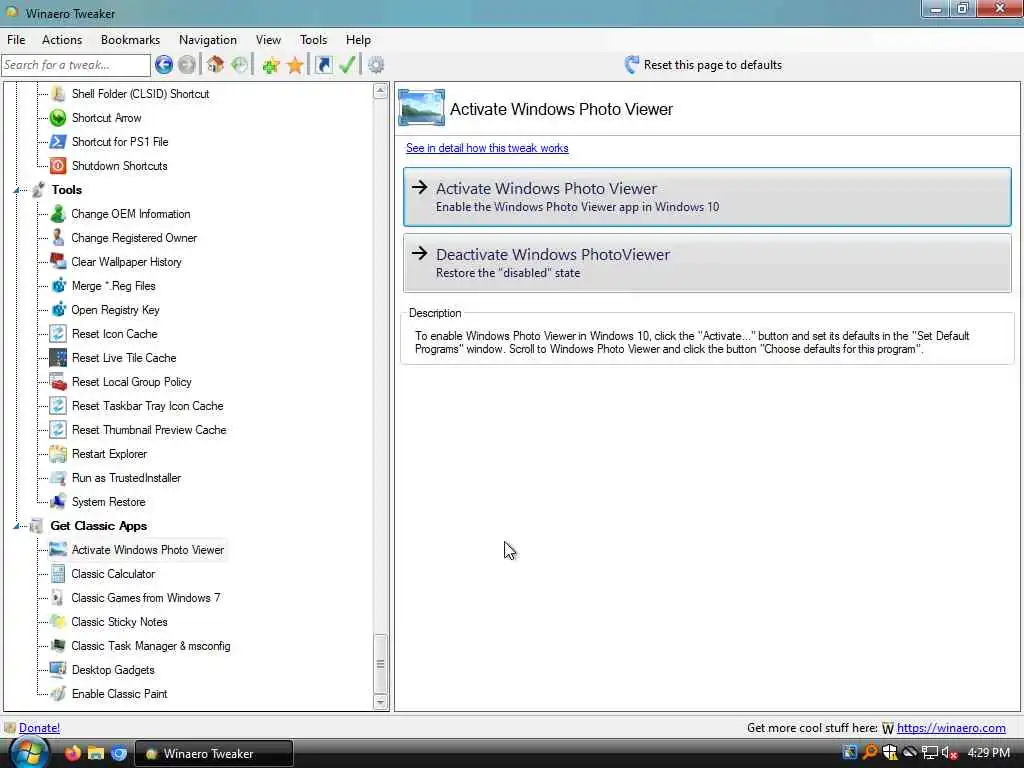The height and width of the screenshot is (768, 1024).
Task: Select Classic Task Manager & msconfig
Action: coord(151,646)
